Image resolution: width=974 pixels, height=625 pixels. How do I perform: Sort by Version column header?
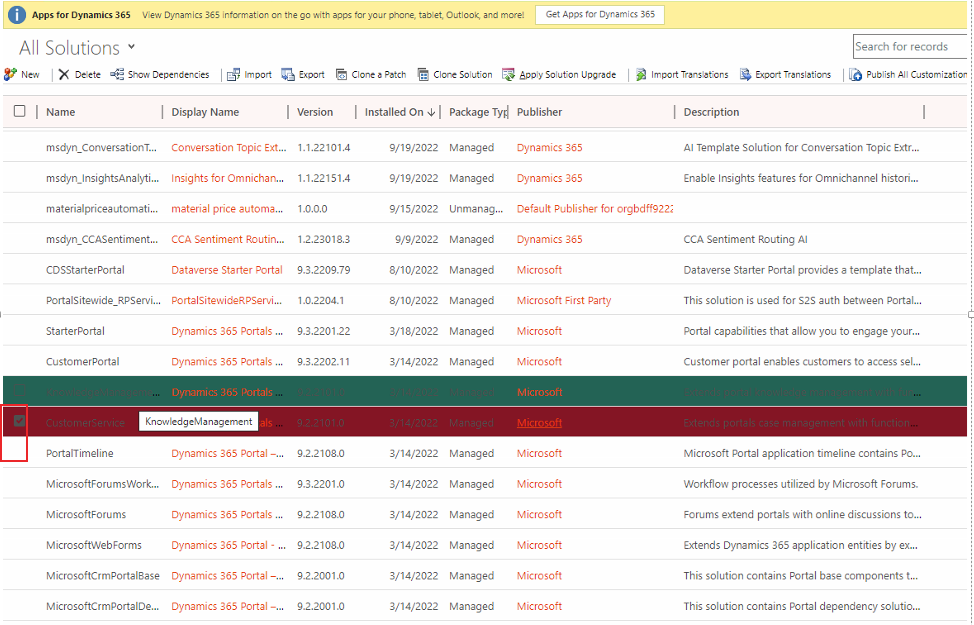pyautogui.click(x=315, y=112)
